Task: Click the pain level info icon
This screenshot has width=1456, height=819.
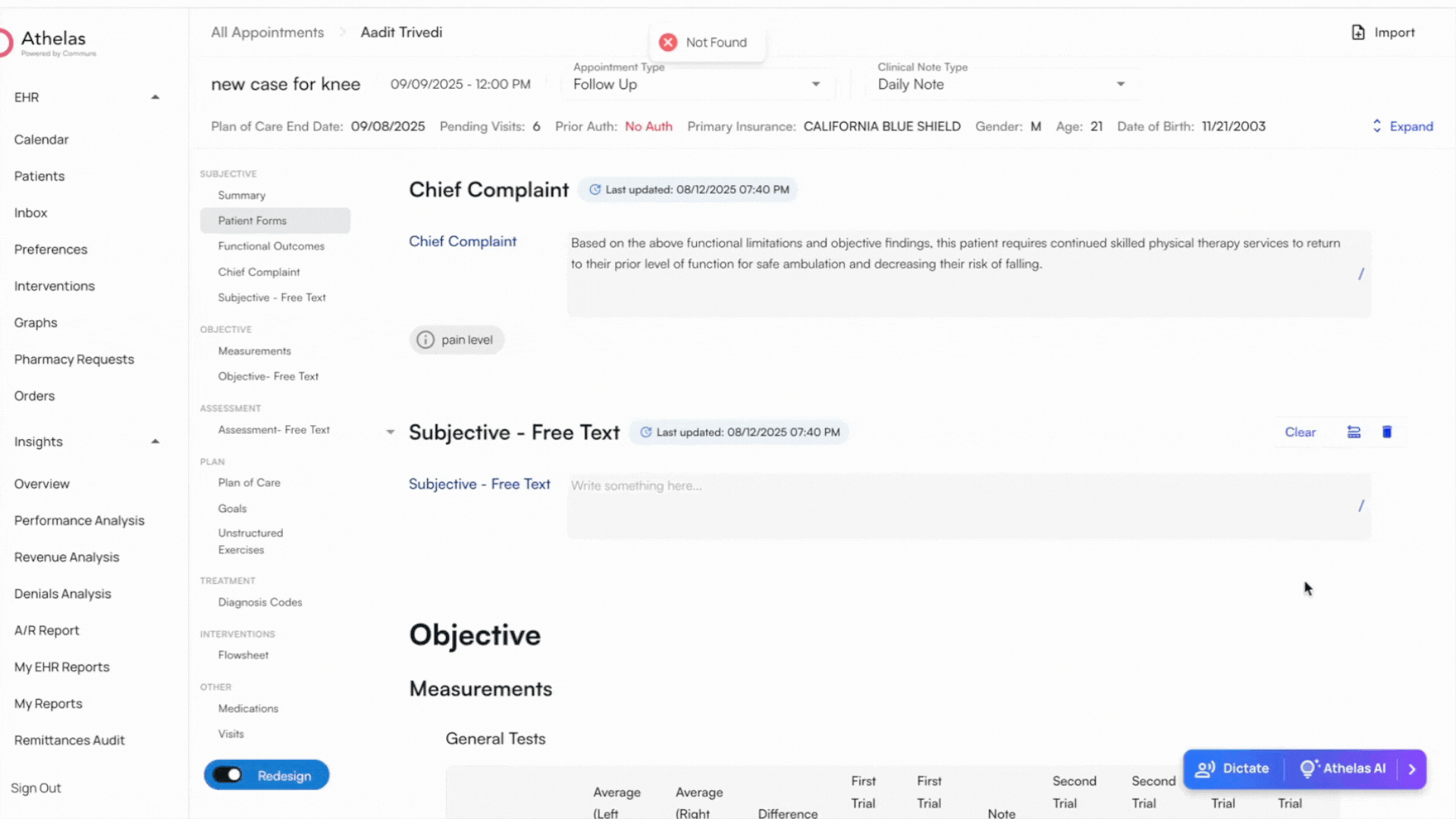Action: 426,340
